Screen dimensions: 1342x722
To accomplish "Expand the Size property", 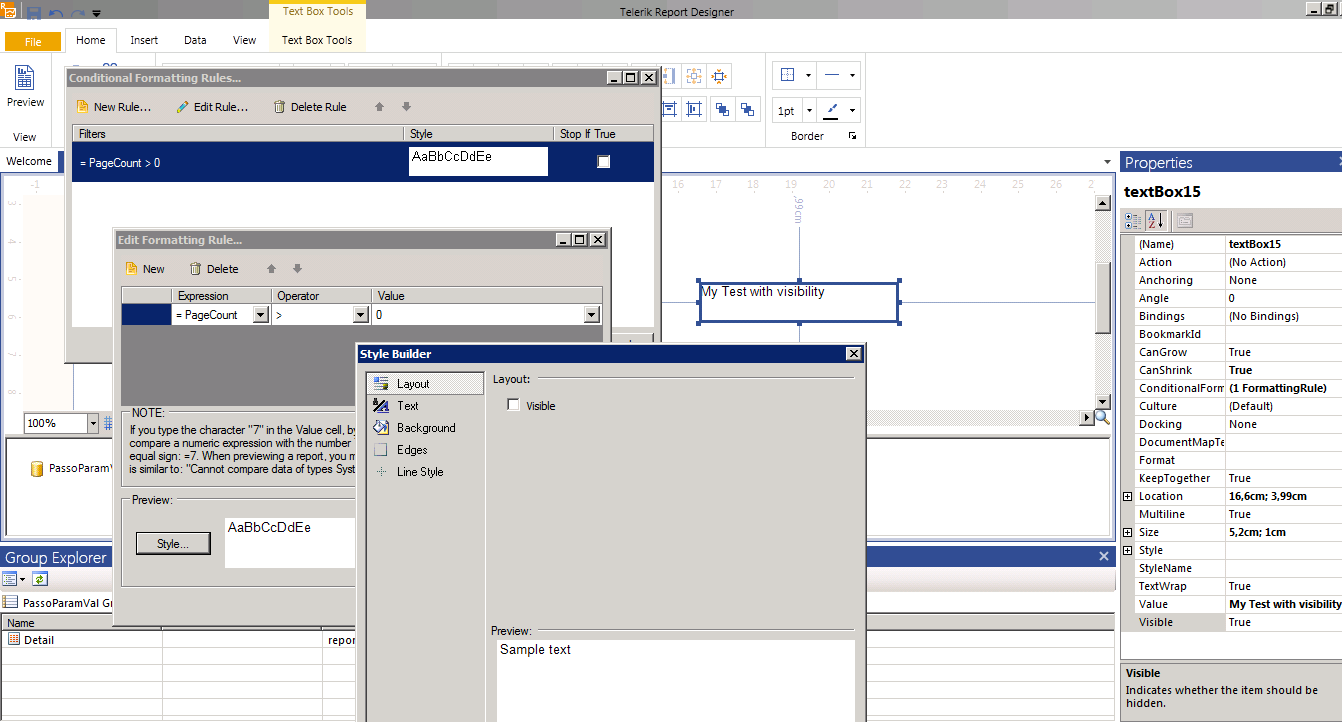I will point(1128,532).
